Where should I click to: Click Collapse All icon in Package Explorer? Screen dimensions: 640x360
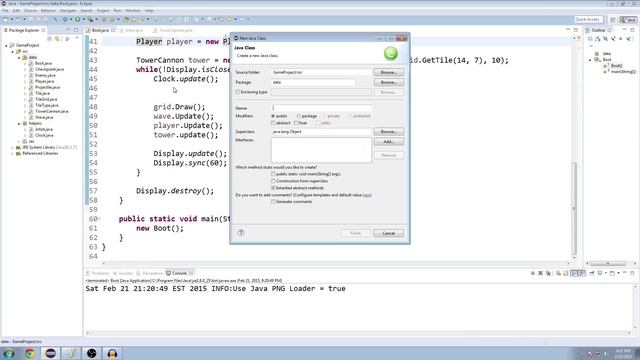49,38
